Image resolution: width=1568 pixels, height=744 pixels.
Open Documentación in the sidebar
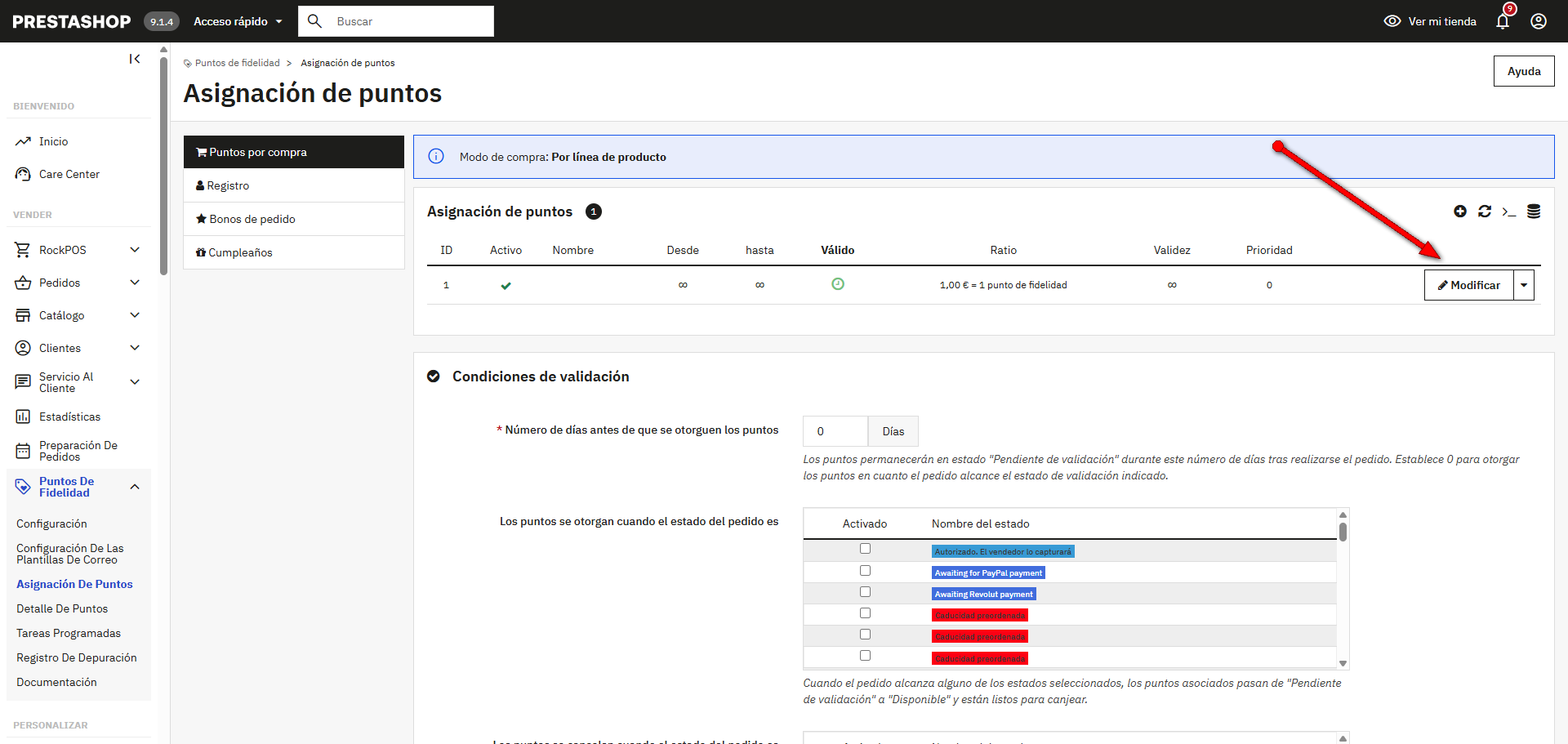pos(56,682)
